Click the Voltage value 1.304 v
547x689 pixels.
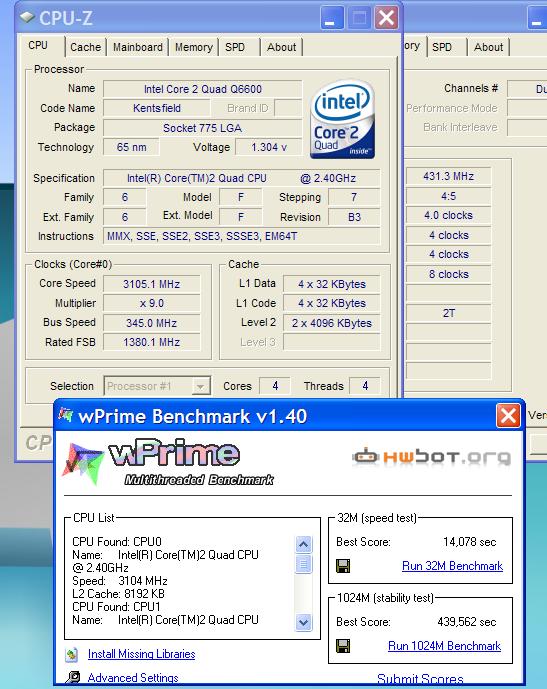269,147
